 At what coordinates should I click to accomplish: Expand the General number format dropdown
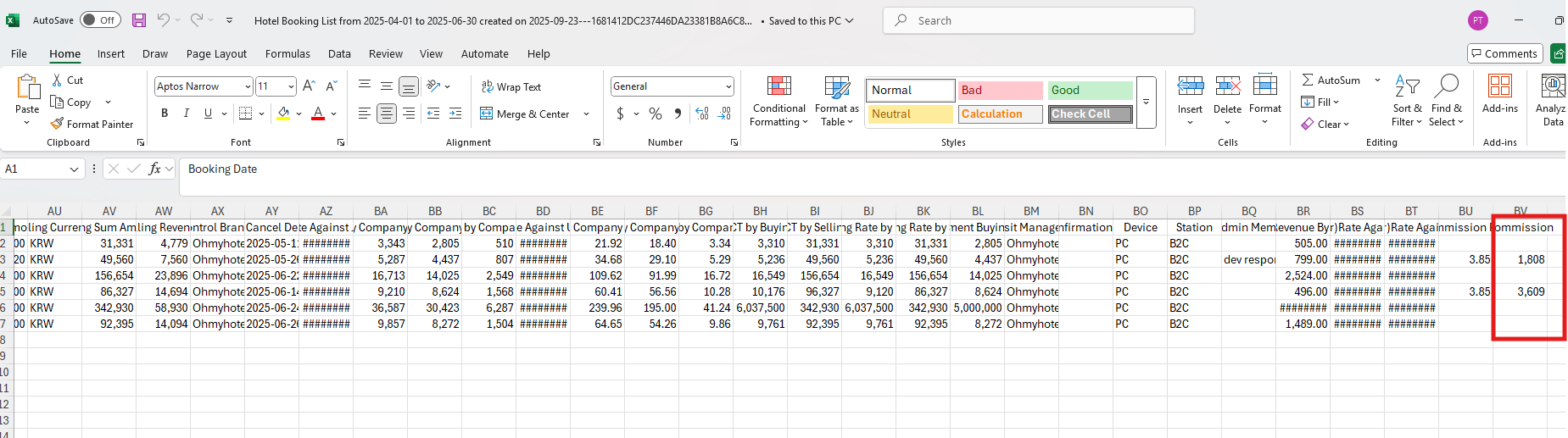728,86
